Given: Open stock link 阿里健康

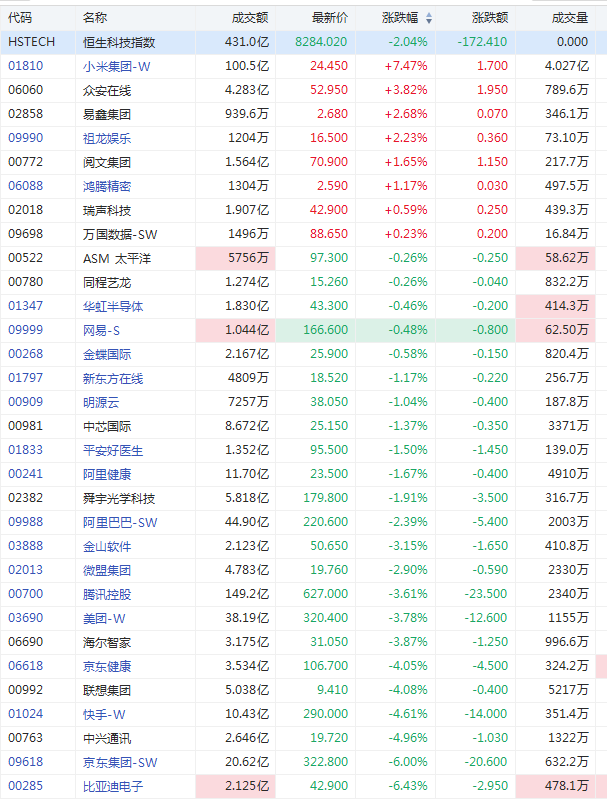Looking at the screenshot, I should tap(107, 474).
